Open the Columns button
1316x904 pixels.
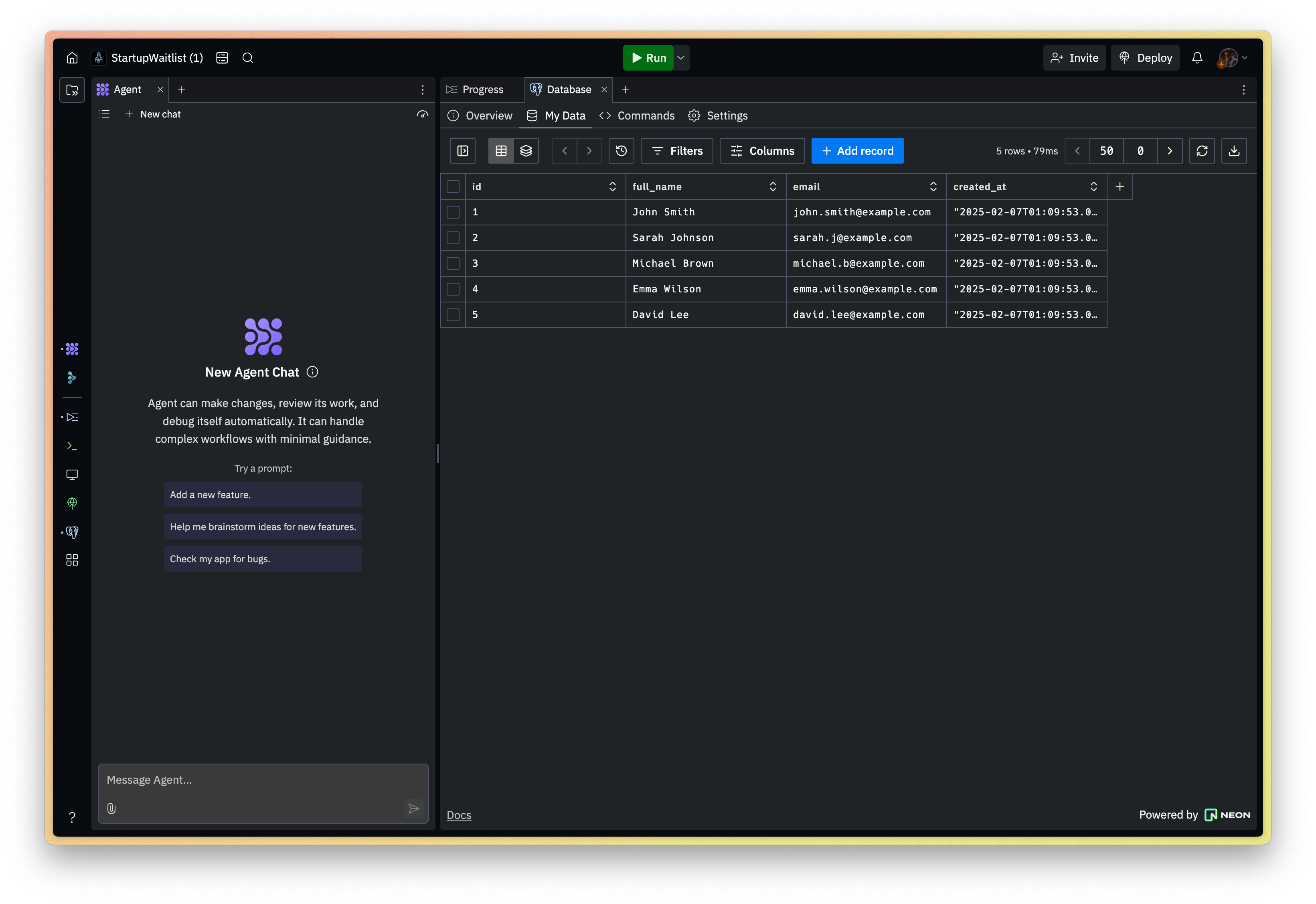click(x=762, y=151)
